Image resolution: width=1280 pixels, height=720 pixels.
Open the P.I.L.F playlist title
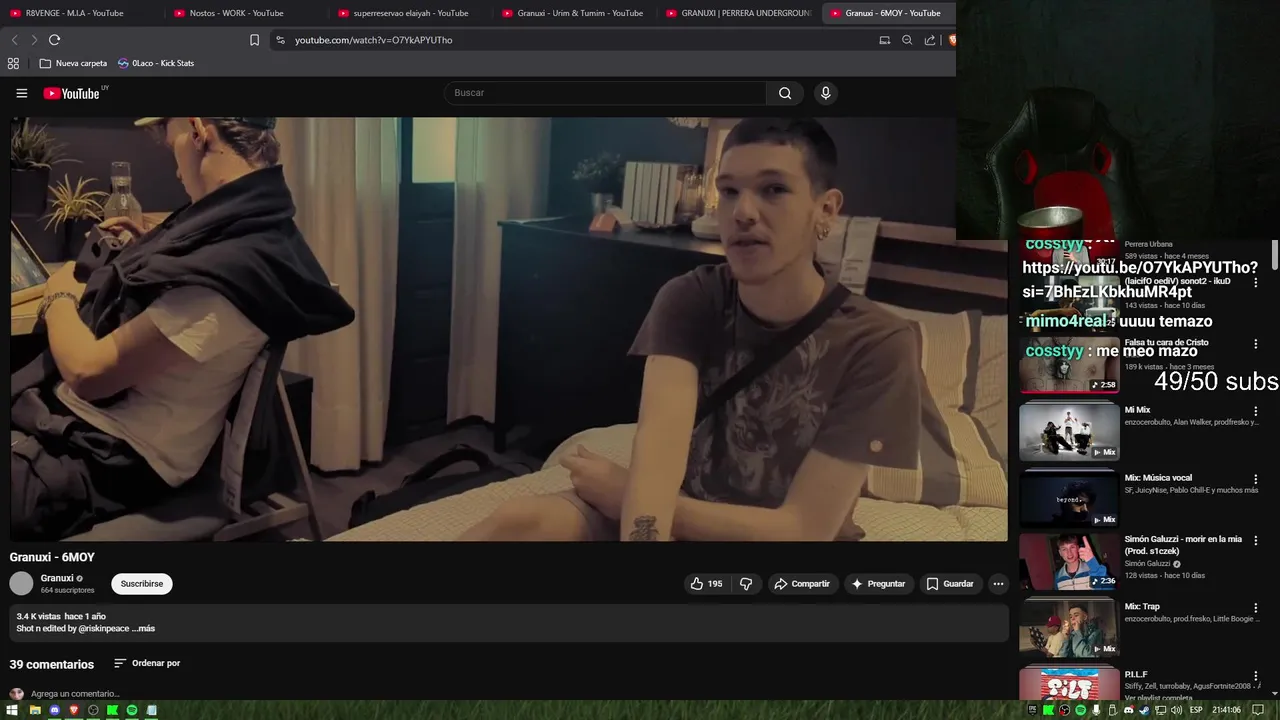pyautogui.click(x=1136, y=675)
